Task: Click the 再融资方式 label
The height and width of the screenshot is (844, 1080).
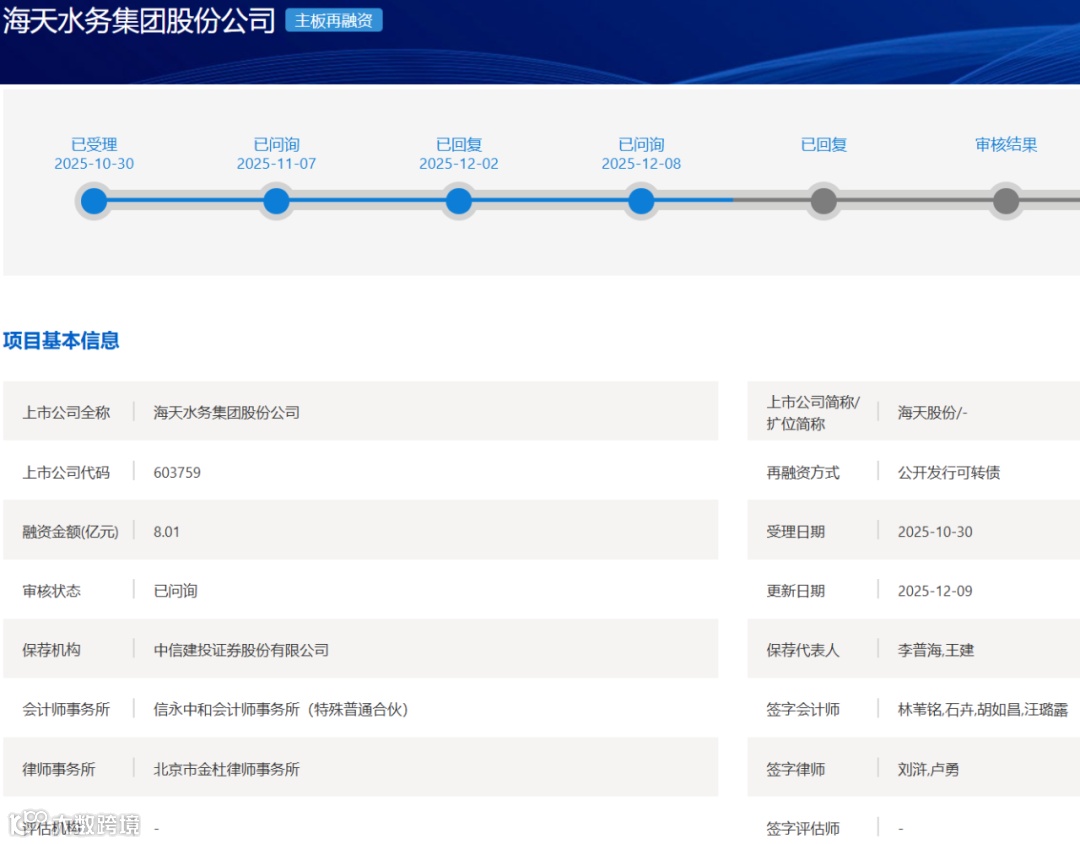Action: pos(803,473)
